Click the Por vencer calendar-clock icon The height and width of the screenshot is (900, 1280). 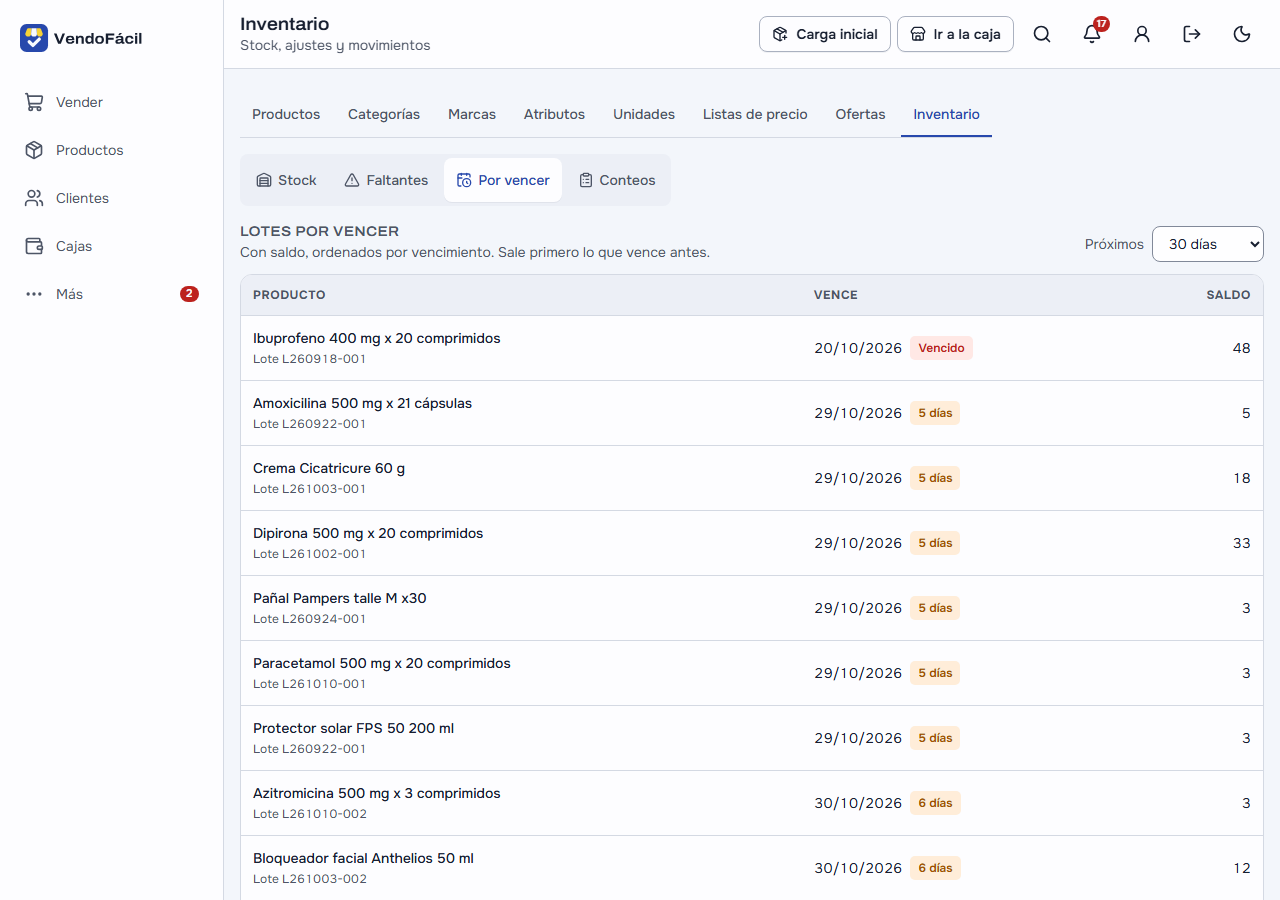point(464,180)
